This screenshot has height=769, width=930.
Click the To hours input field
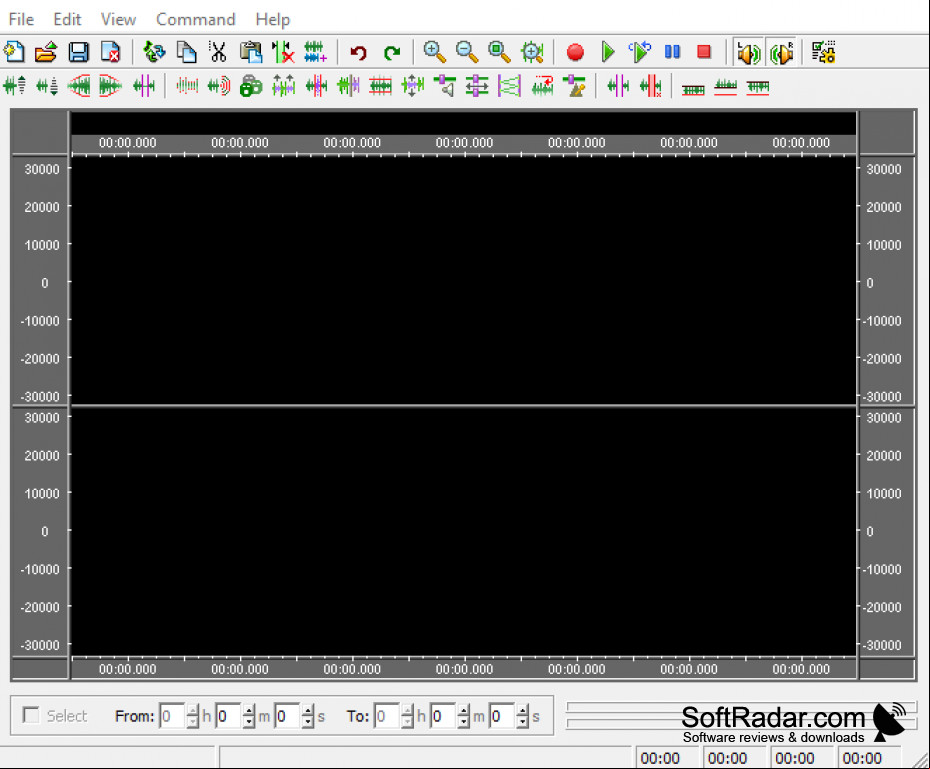(387, 716)
